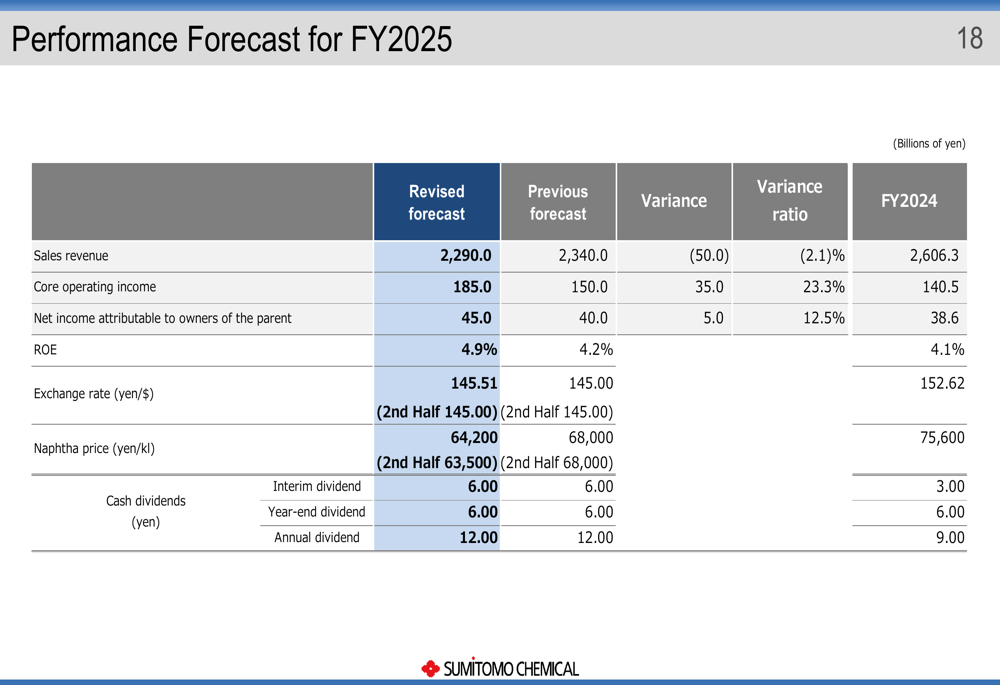Click the slide title Performance Forecast for FY2025
The height and width of the screenshot is (685, 1000).
coord(232,39)
